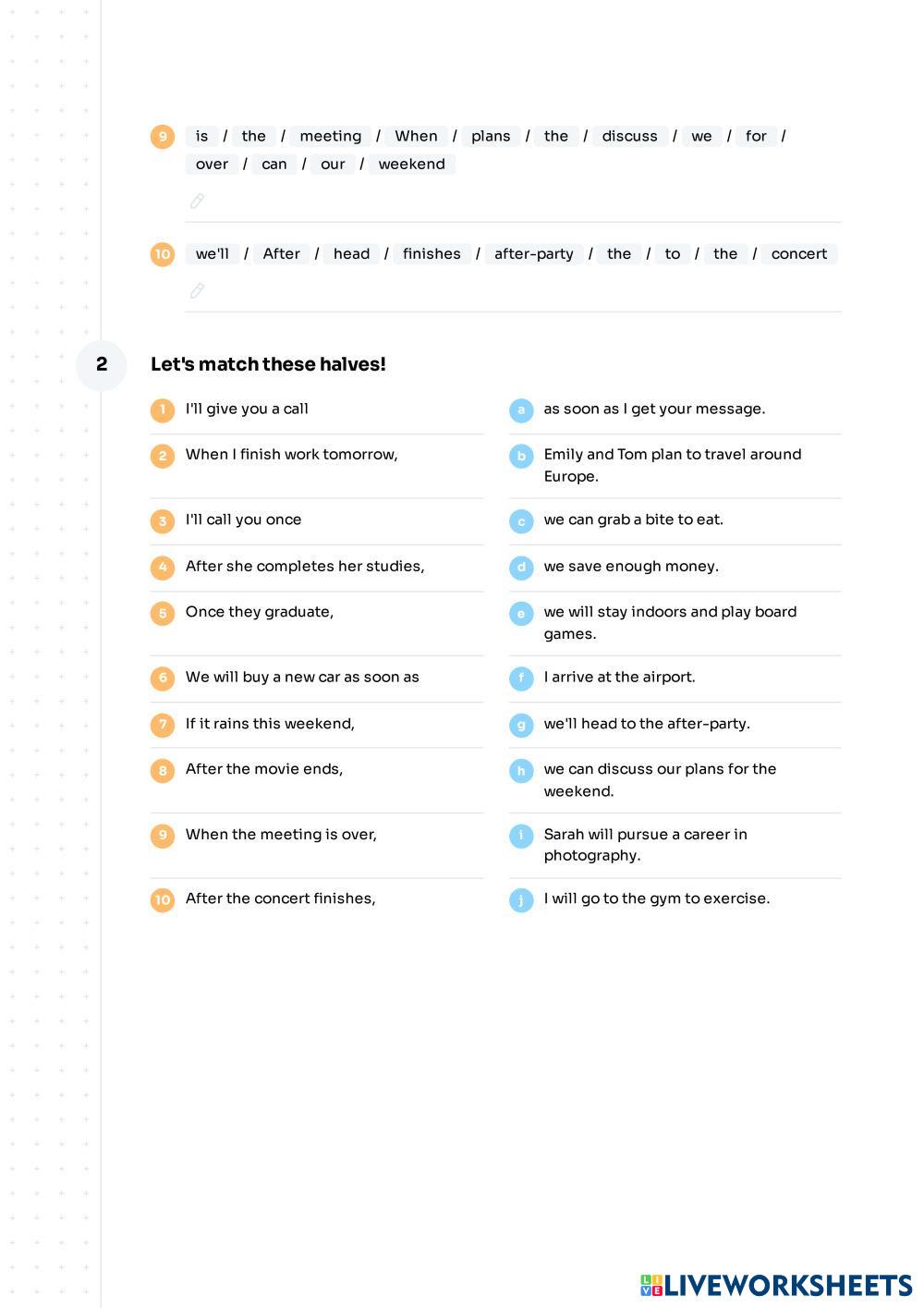This screenshot has width=924, height=1308.
Task: Click the word chip 'When' in sentence 9
Action: 416,137
